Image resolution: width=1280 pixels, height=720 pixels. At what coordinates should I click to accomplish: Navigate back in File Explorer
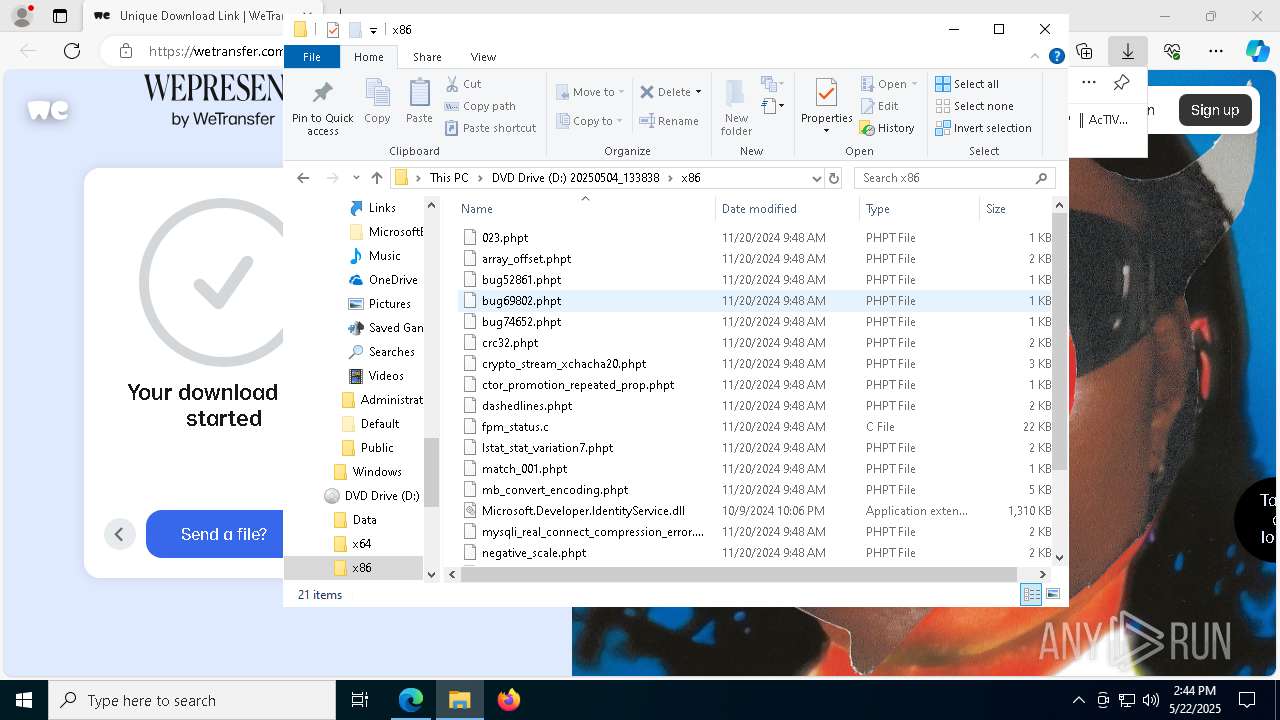pyautogui.click(x=303, y=178)
